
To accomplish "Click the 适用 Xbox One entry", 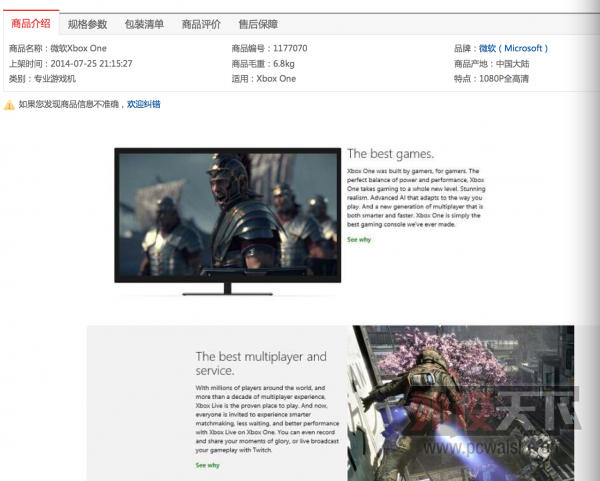I will (264, 79).
